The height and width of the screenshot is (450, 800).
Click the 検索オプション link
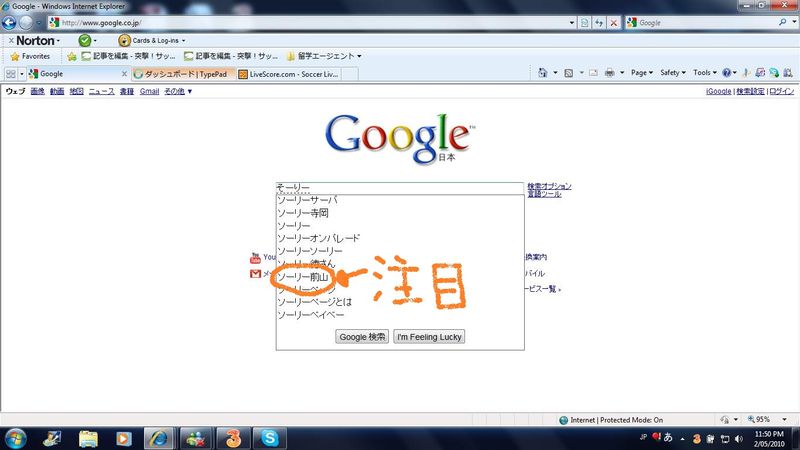(x=549, y=186)
